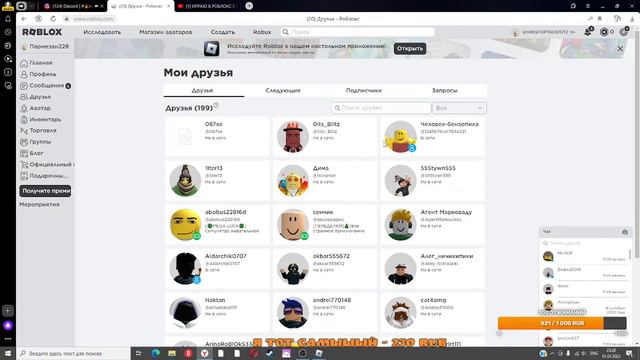Open the Подарочные cards sidebar item

pyautogui.click(x=44, y=176)
